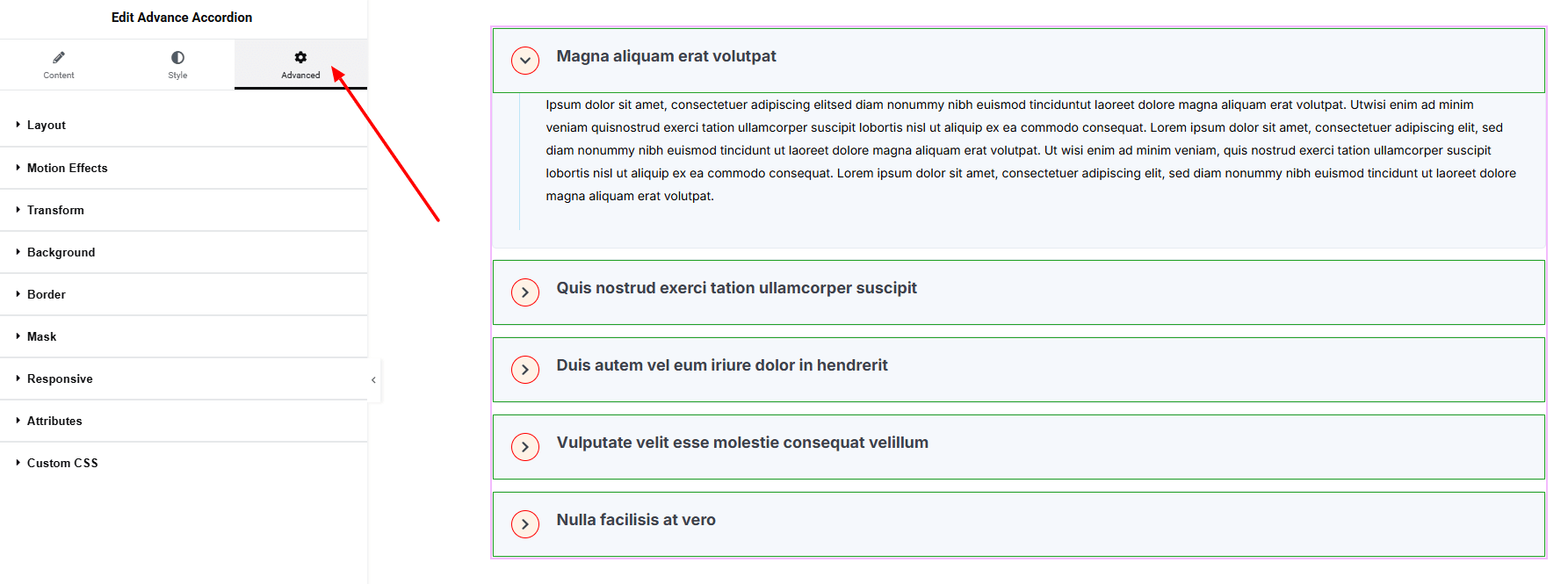
Task: Open the Transform settings section
Action: (x=55, y=210)
